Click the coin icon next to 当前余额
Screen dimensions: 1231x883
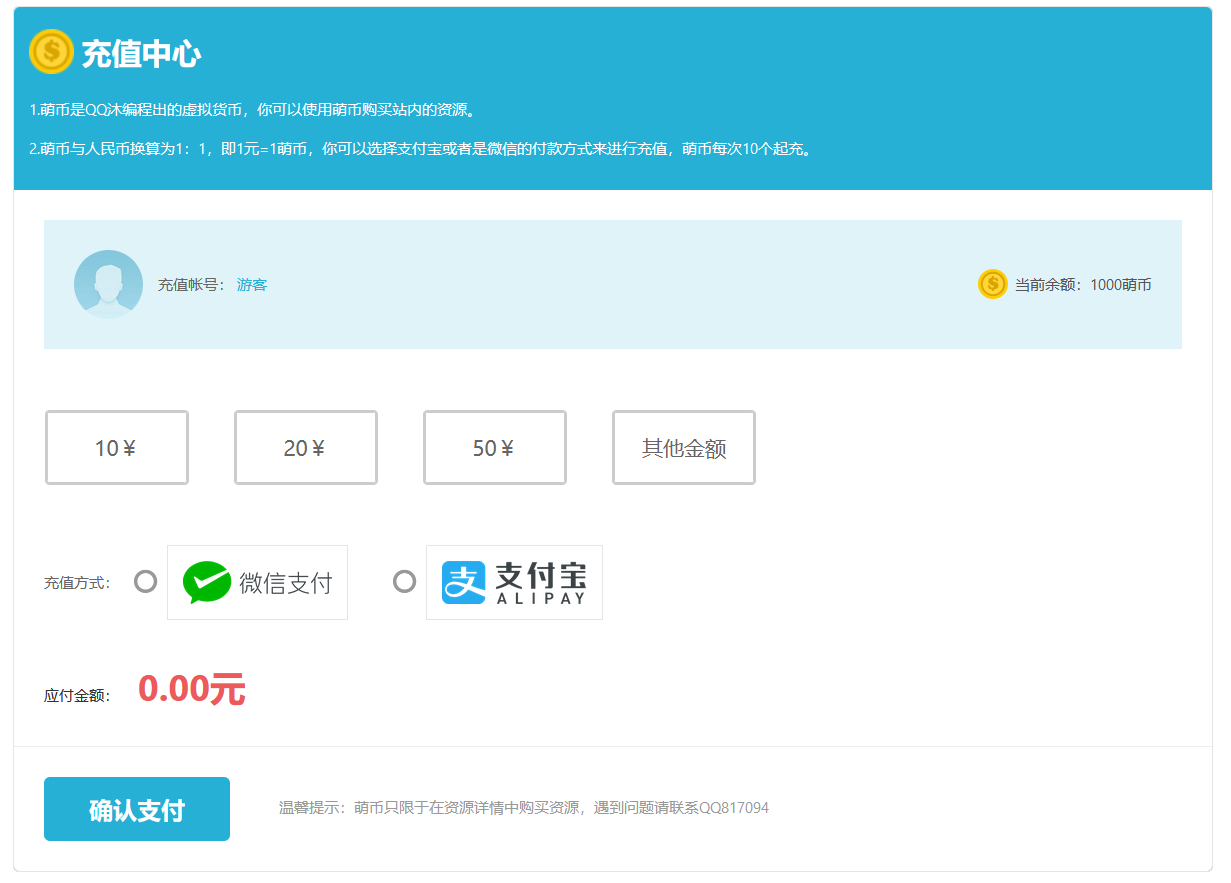pyautogui.click(x=991, y=284)
